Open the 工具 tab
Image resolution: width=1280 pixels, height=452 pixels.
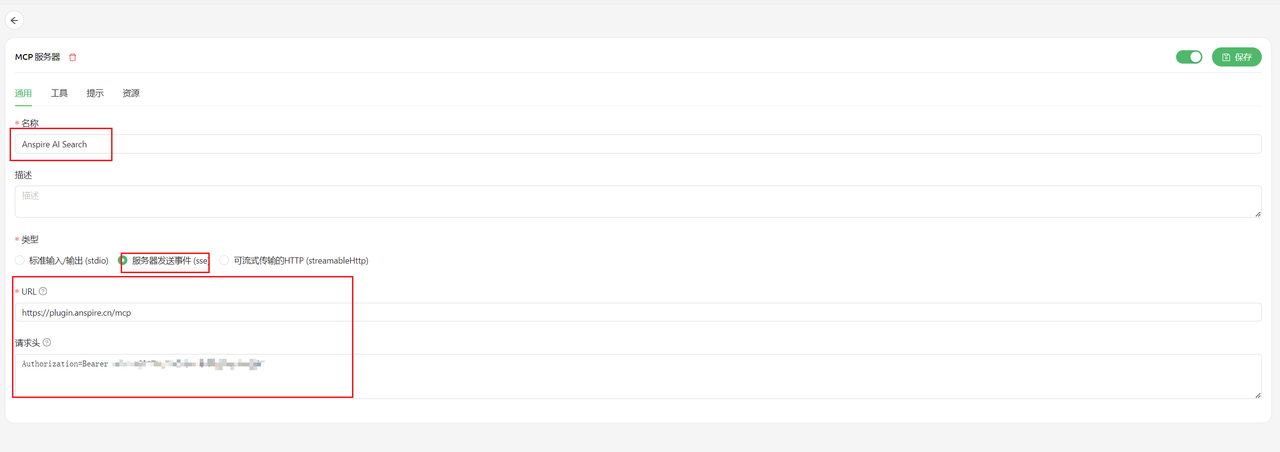click(59, 93)
